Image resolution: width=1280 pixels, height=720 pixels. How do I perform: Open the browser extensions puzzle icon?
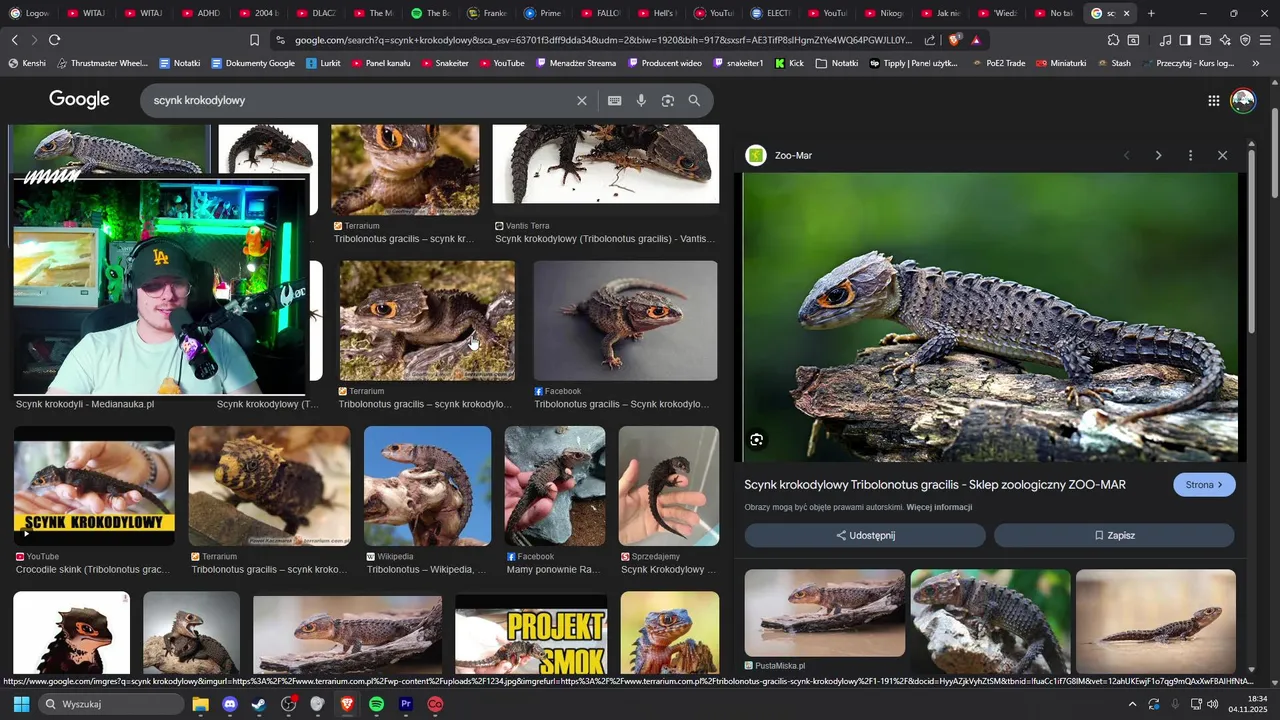[x=1113, y=40]
